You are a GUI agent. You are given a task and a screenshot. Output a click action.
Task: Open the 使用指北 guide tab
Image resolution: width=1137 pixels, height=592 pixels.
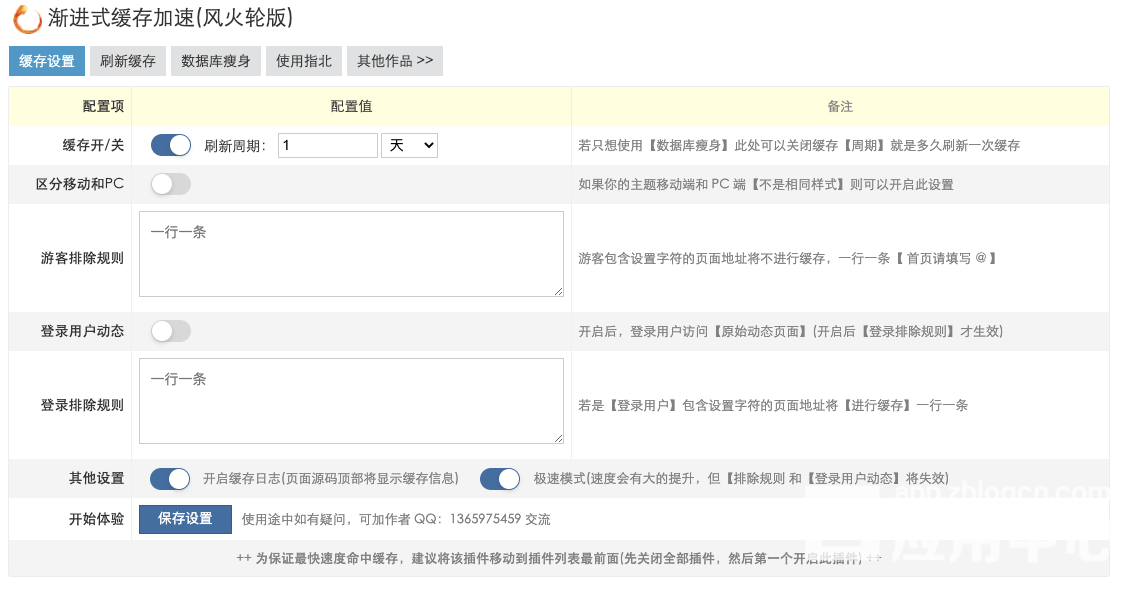click(x=303, y=61)
